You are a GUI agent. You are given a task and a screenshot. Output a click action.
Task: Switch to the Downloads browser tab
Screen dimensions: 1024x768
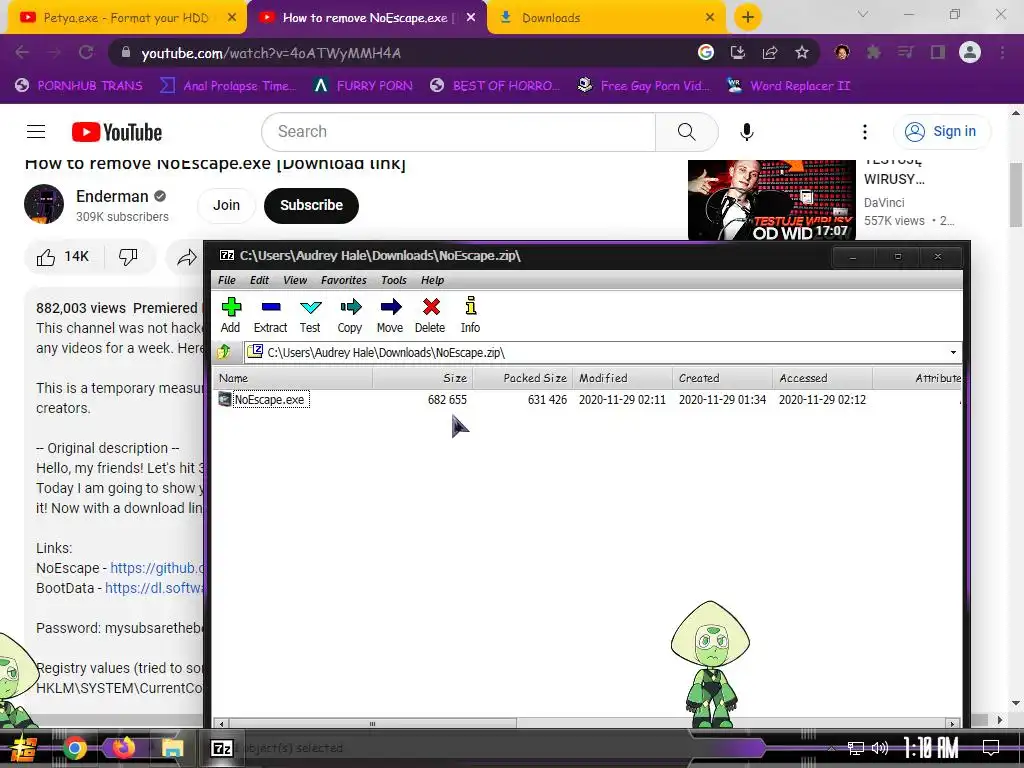(606, 18)
